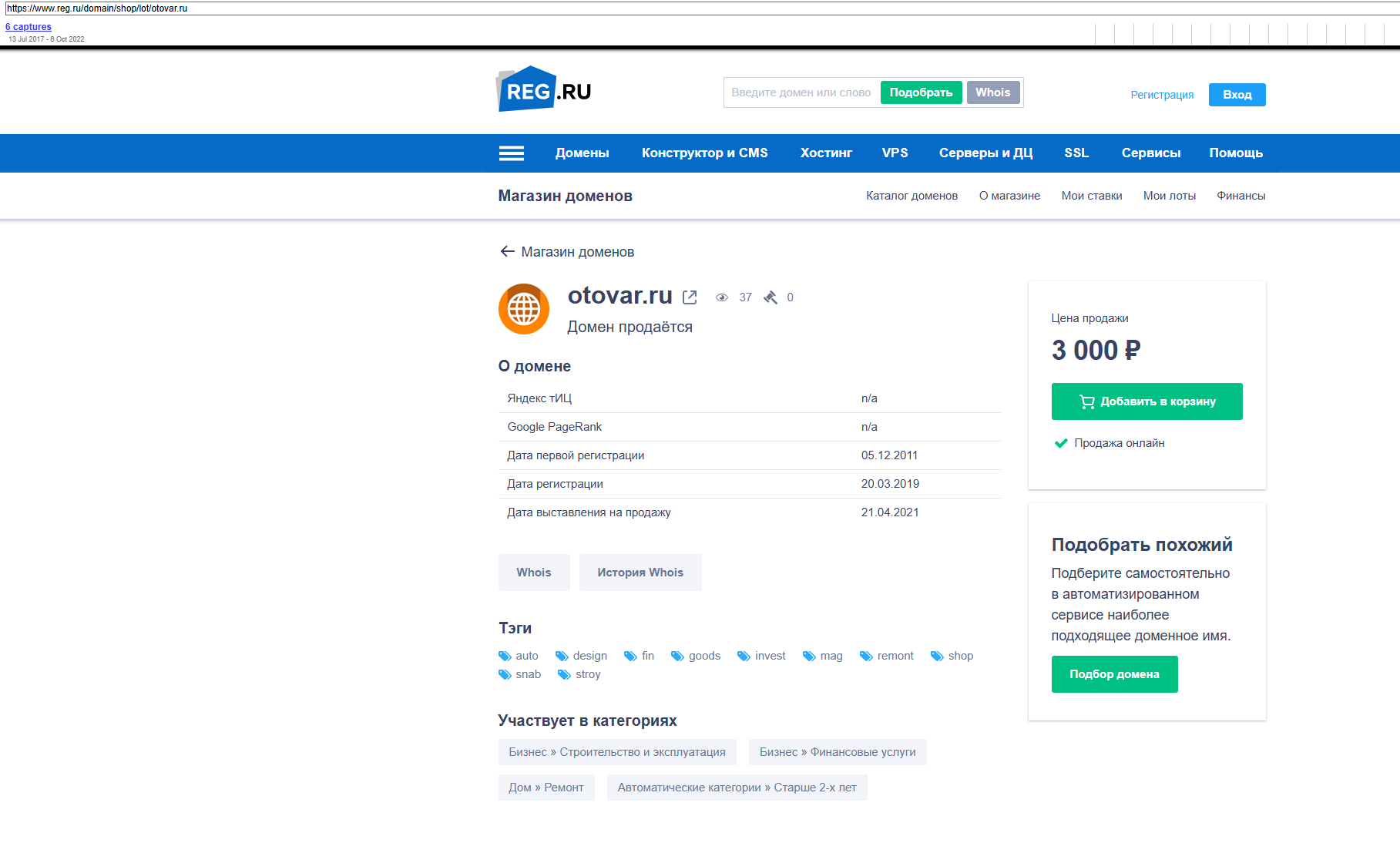Click the date 20.03.2019
Screen dimensions: 1400x843
(890, 484)
